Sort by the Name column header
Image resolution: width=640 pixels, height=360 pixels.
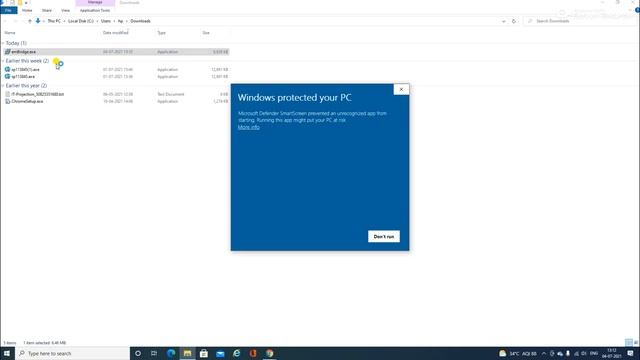click(x=10, y=33)
